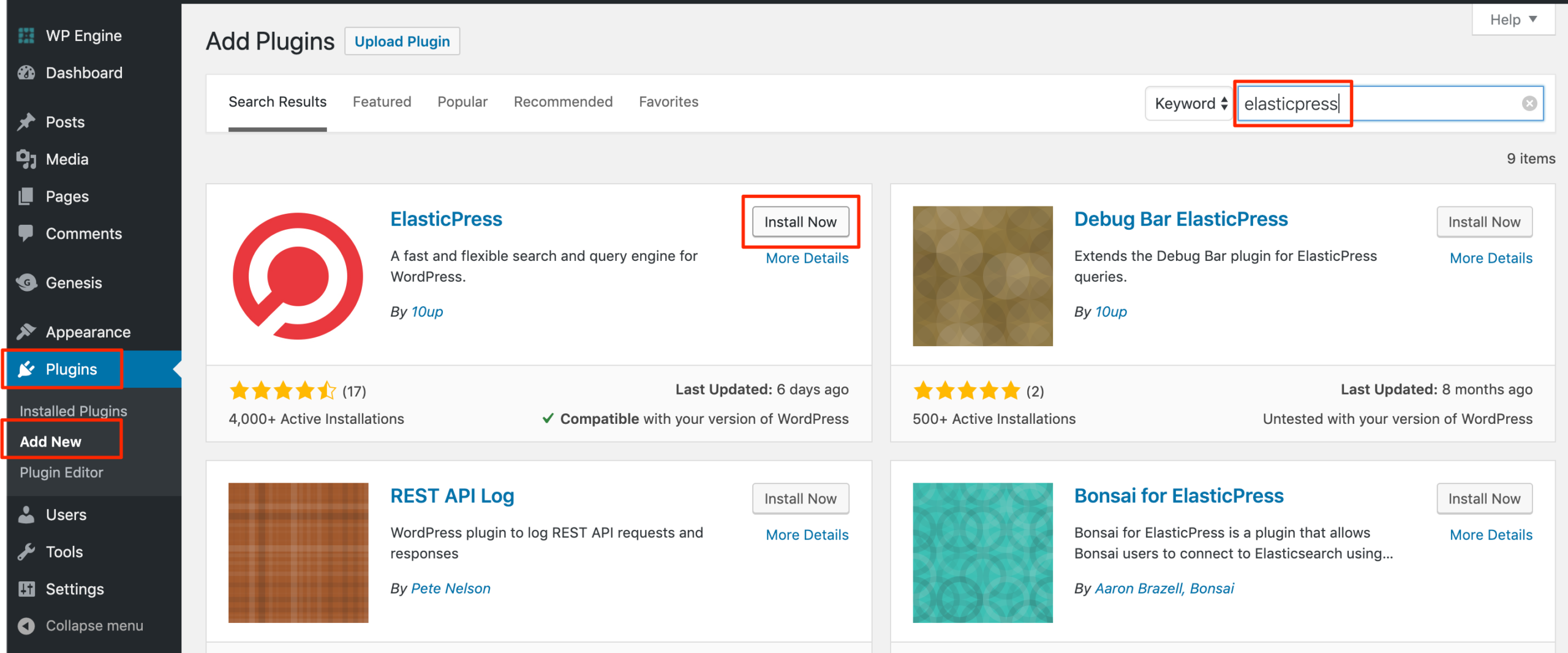The height and width of the screenshot is (653, 1568).
Task: Open Appearance via the brush icon
Action: coord(26,331)
